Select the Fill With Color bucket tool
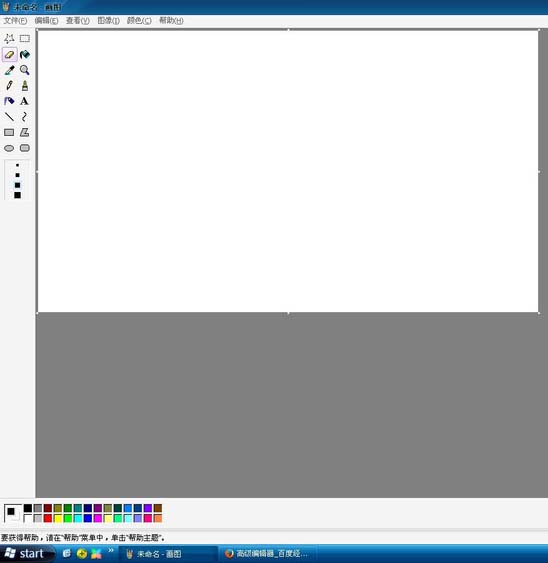The image size is (548, 563). click(25, 55)
